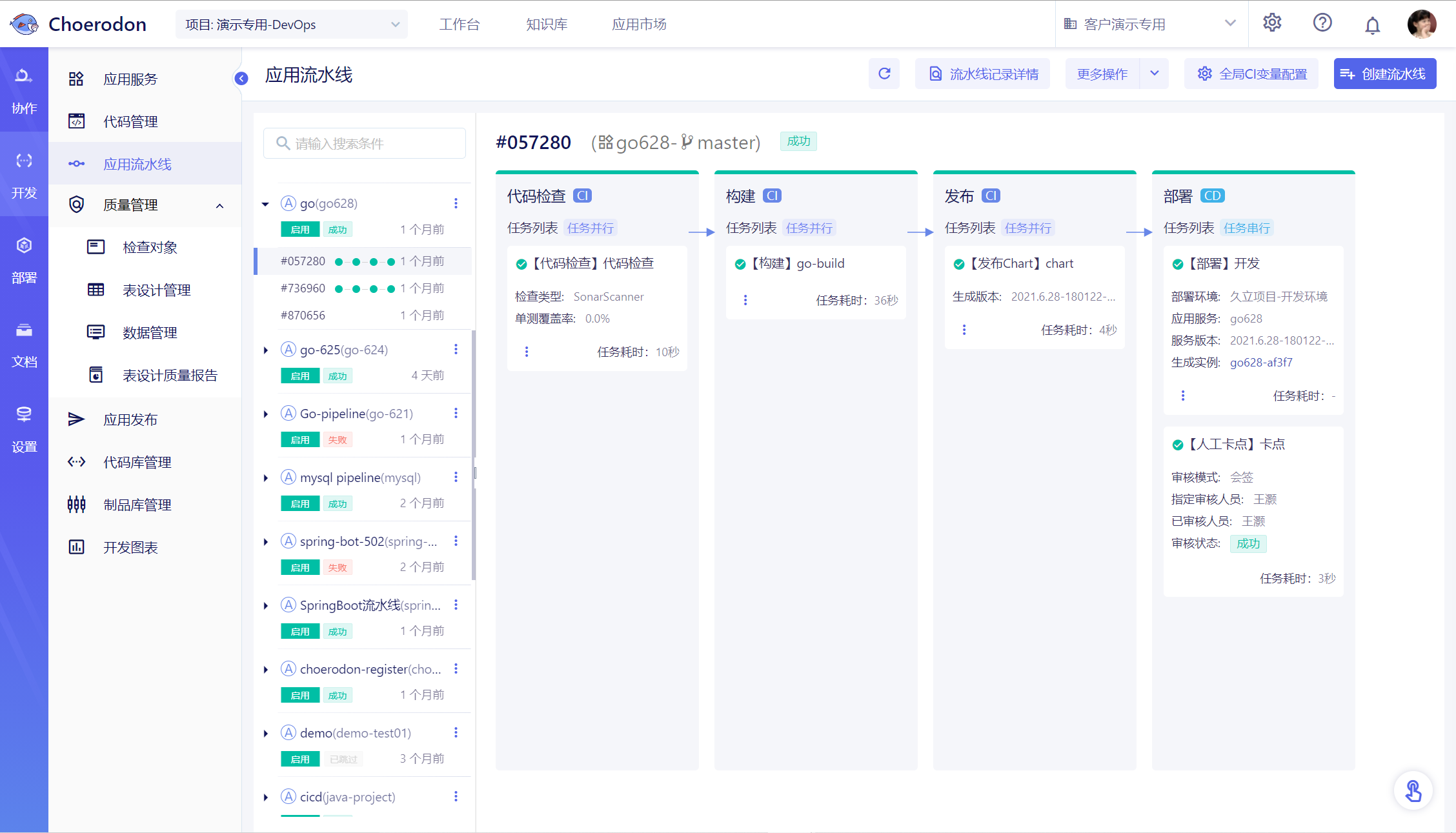Open the 更多操作 dropdown arrow

pos(1154,74)
